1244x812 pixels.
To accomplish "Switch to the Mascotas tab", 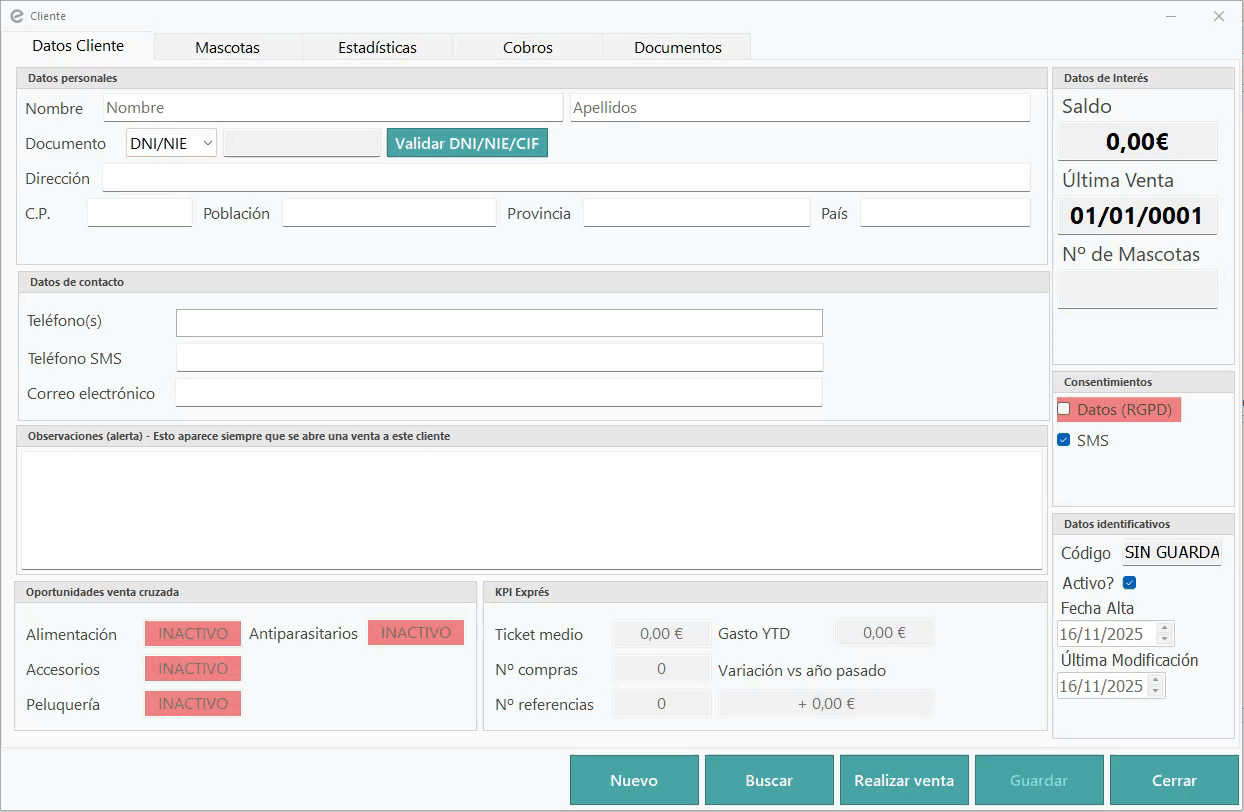I will pyautogui.click(x=227, y=47).
